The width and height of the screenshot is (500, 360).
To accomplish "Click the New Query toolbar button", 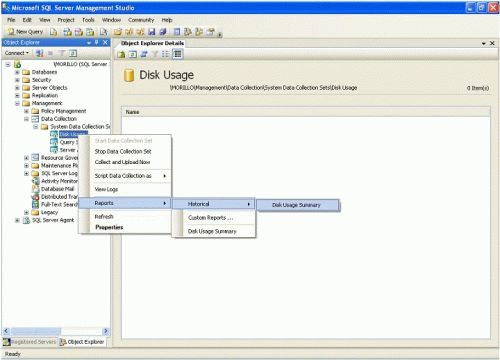I will point(26,32).
